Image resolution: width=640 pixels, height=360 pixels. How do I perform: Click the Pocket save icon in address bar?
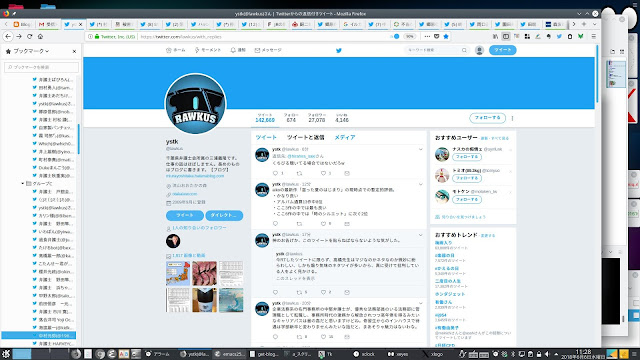(436, 36)
